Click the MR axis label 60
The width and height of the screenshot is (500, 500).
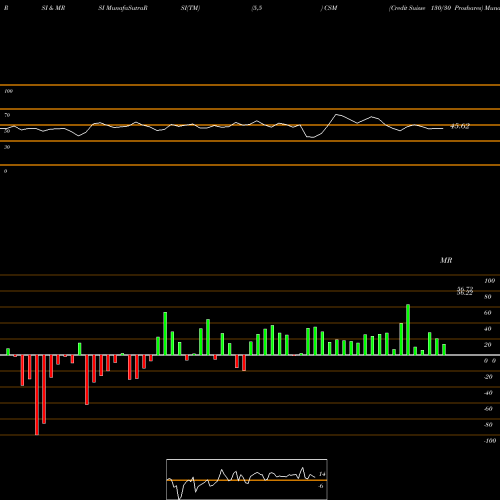point(488,313)
